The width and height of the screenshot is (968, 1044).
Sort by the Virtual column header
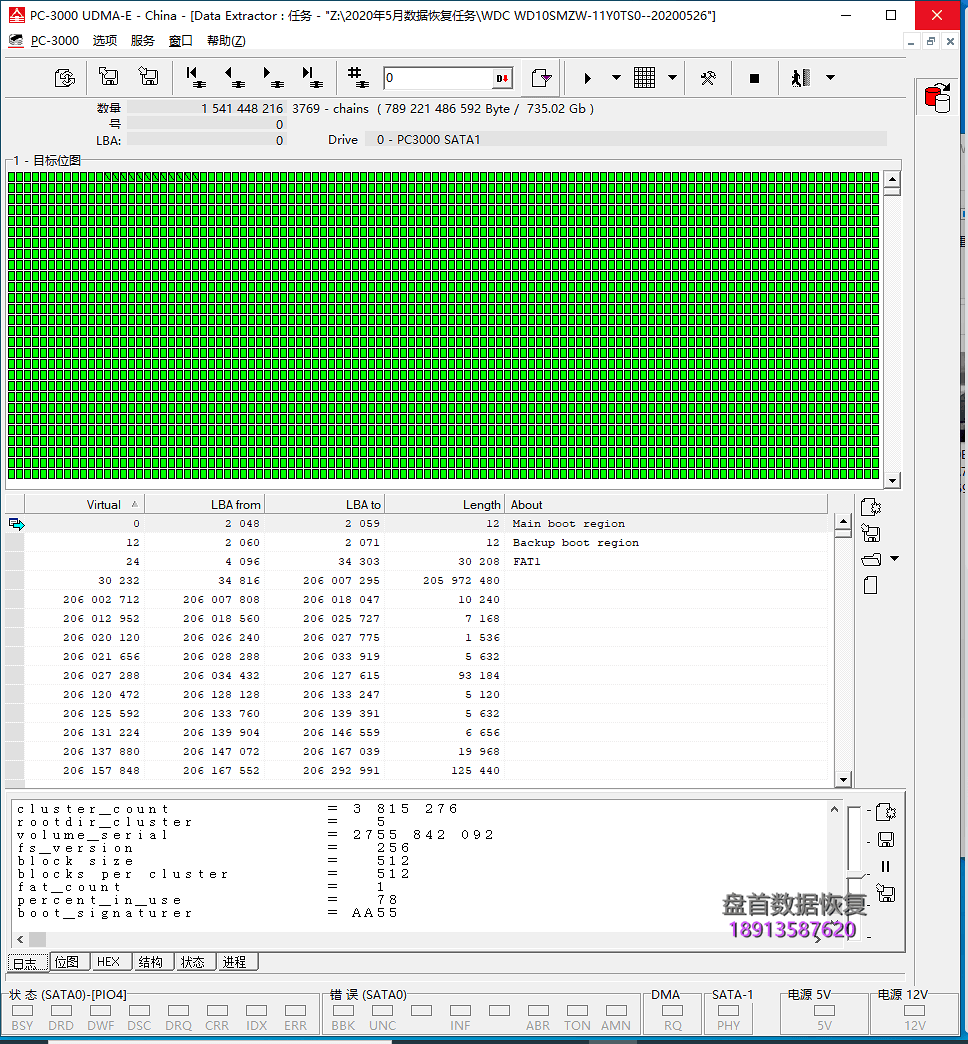click(x=84, y=504)
